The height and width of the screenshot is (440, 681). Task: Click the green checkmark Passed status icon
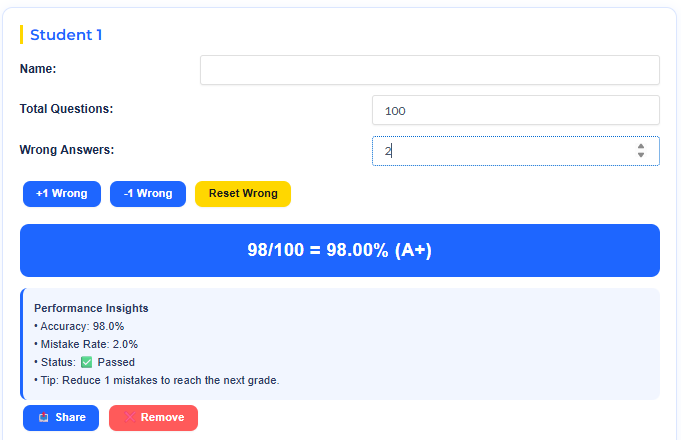coord(86,362)
